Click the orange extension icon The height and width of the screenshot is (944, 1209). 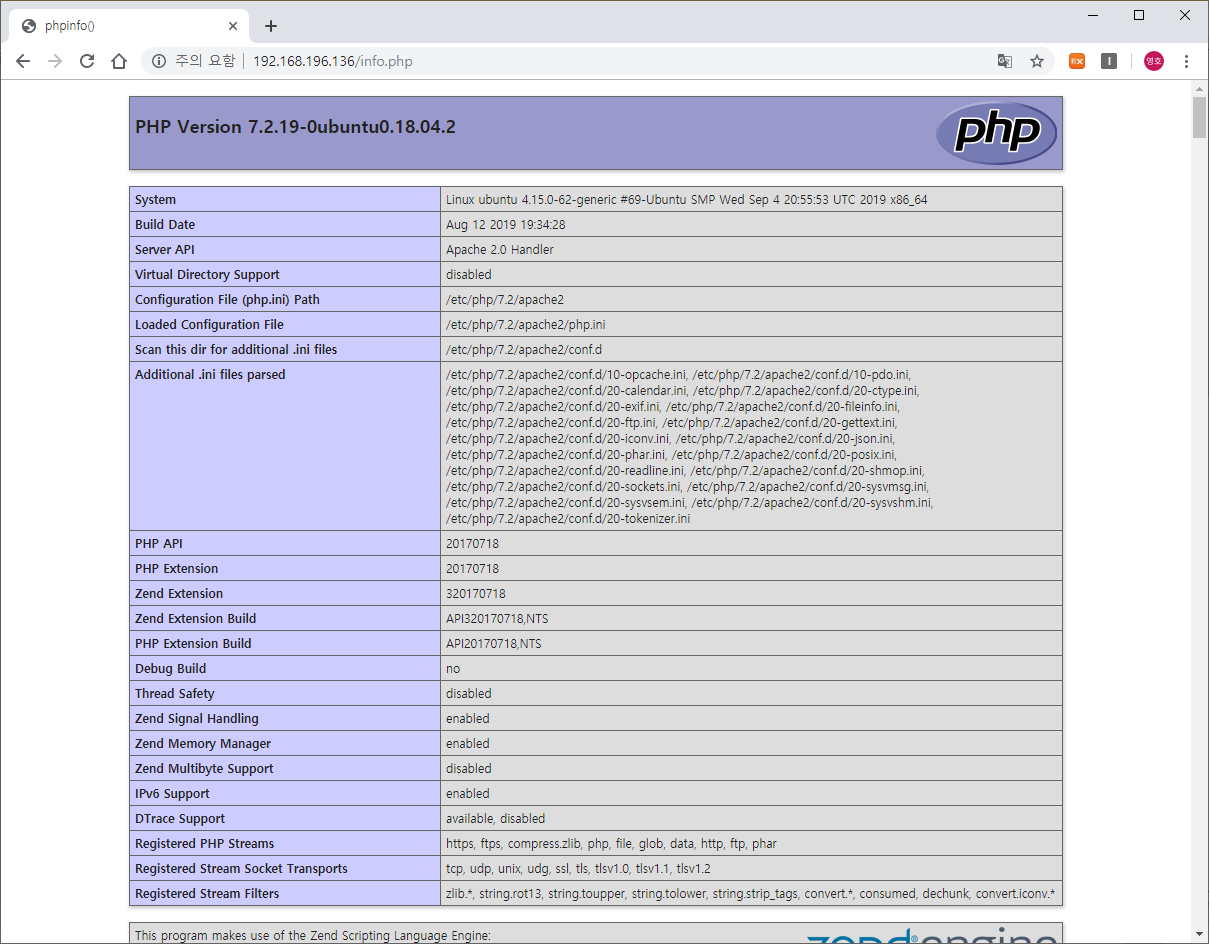1077,61
